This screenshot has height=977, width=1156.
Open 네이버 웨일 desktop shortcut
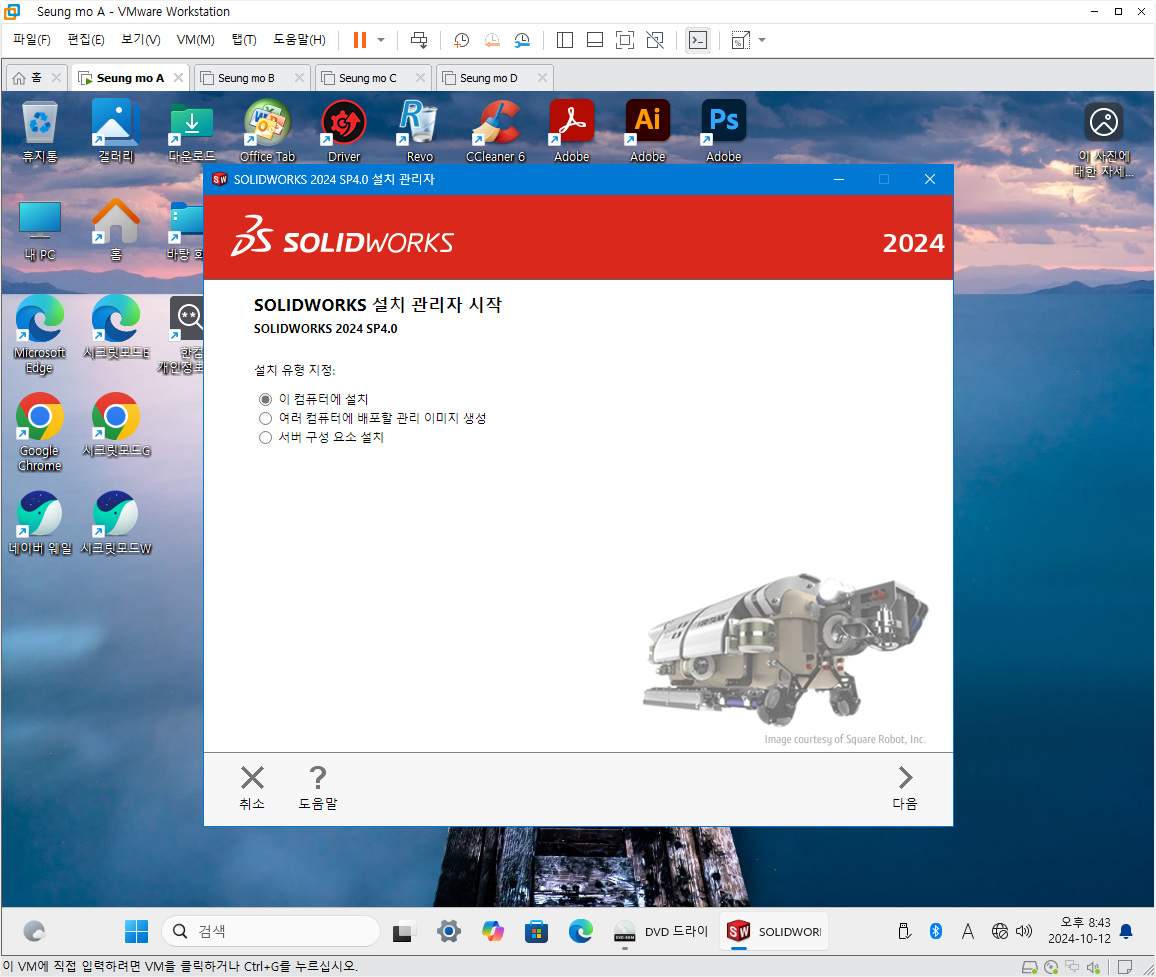tap(40, 524)
